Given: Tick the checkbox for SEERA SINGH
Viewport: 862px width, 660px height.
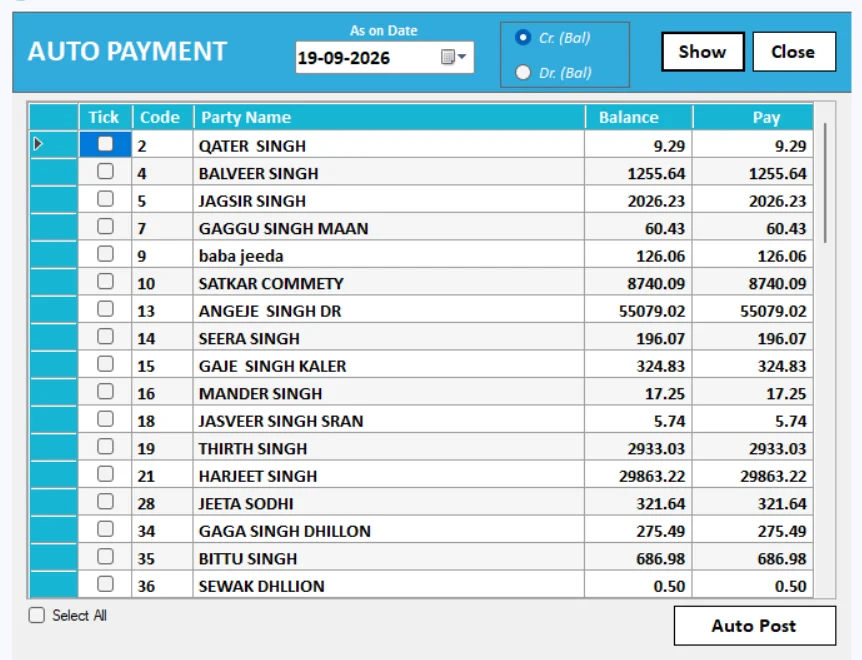Looking at the screenshot, I should [x=105, y=336].
